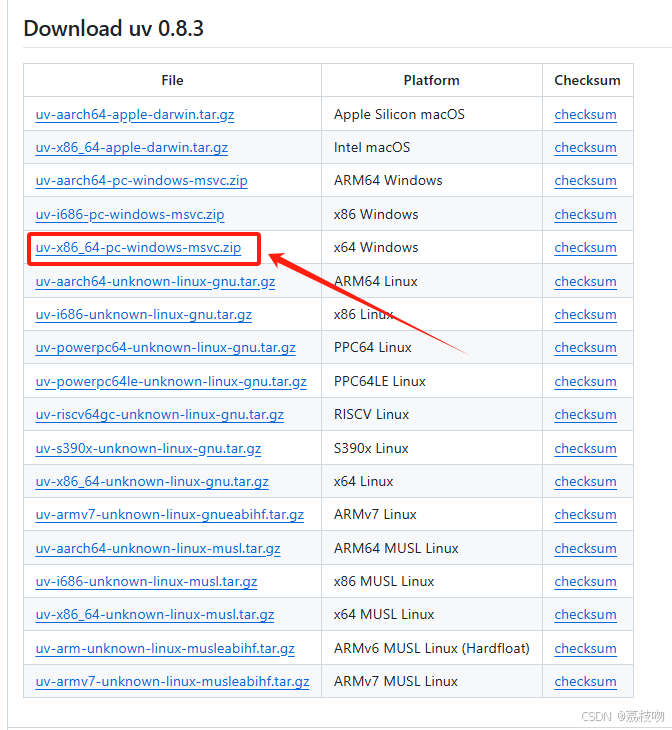Download uv-powerpc64-unknown-linux-gnu.tar.gz
The height and width of the screenshot is (730, 672).
pos(165,348)
